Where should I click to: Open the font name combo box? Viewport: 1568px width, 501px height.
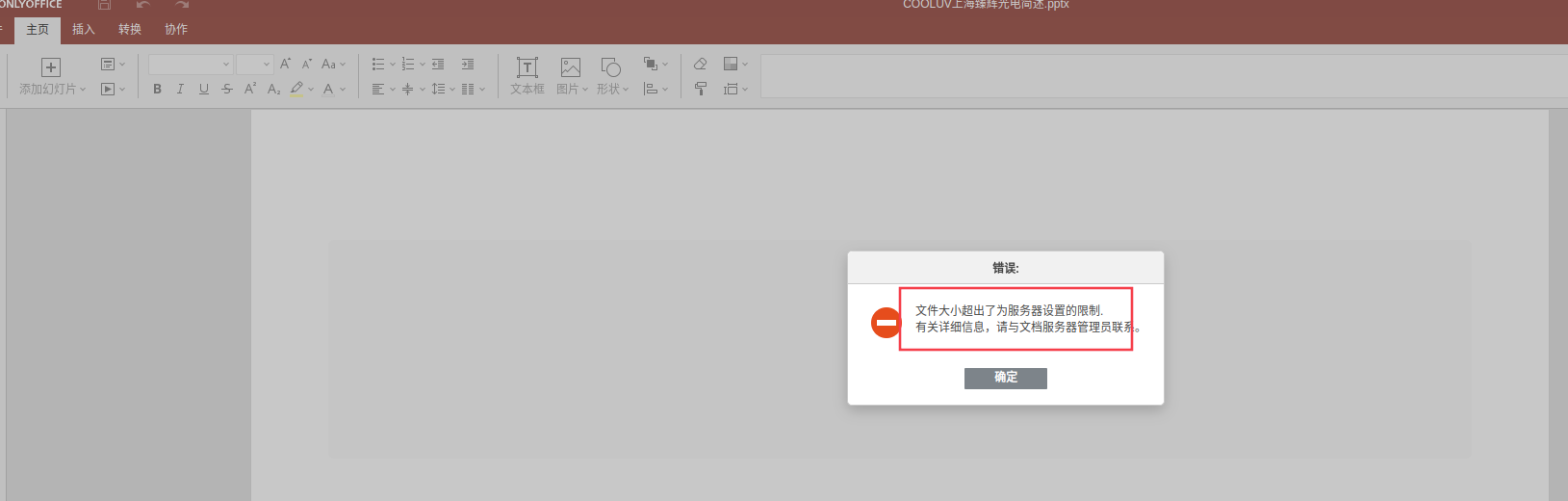191,65
